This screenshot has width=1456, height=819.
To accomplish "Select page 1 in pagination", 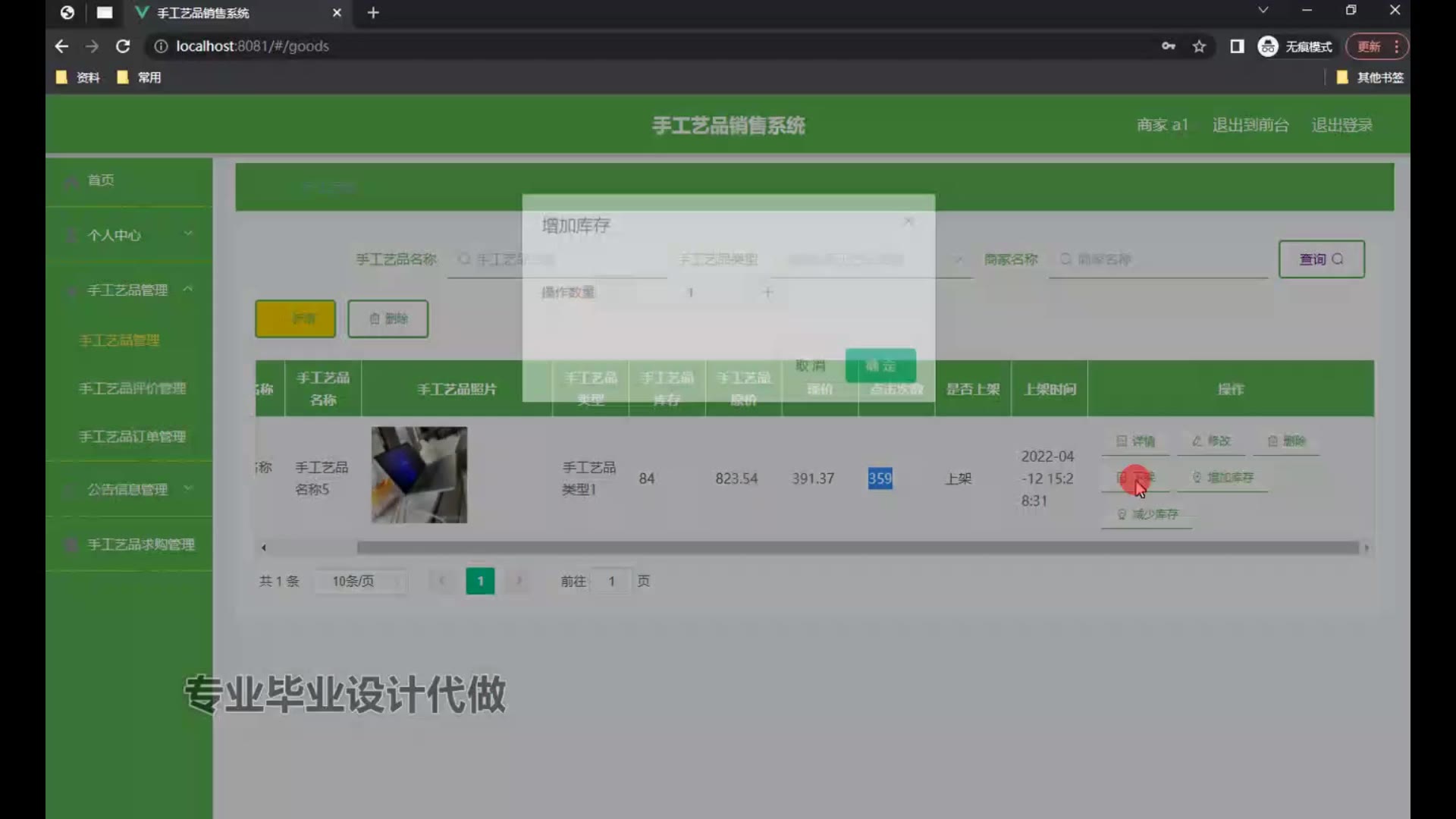I will click(x=480, y=582).
